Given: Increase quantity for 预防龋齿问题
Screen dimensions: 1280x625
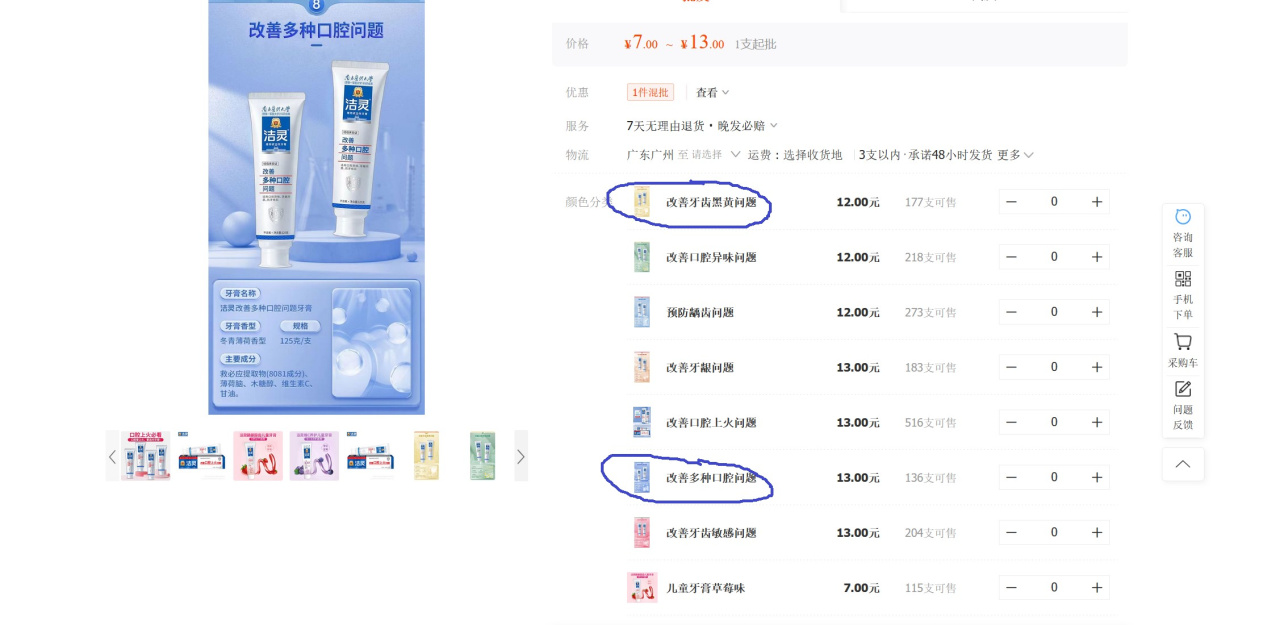Looking at the screenshot, I should (1097, 312).
